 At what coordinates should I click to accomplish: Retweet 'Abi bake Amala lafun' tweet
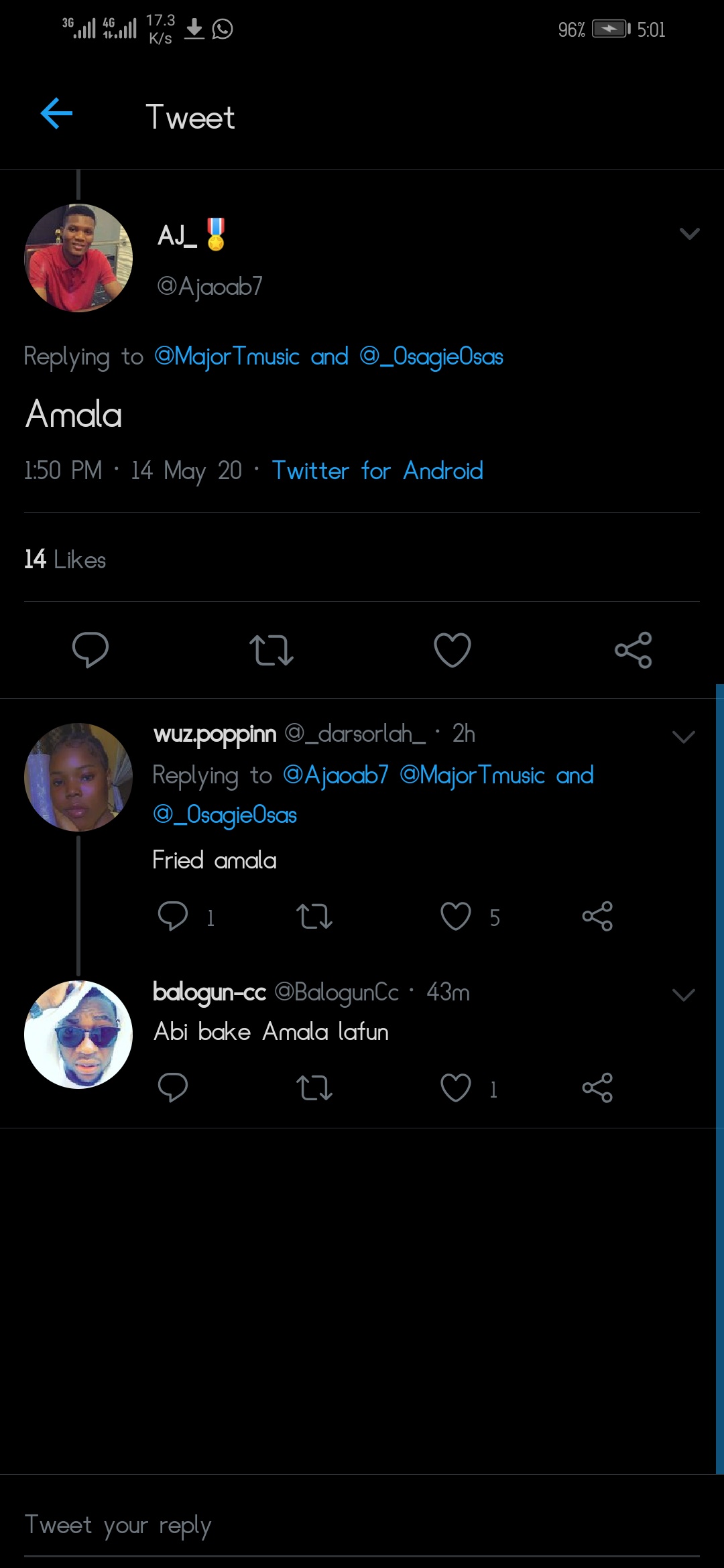[x=314, y=1088]
